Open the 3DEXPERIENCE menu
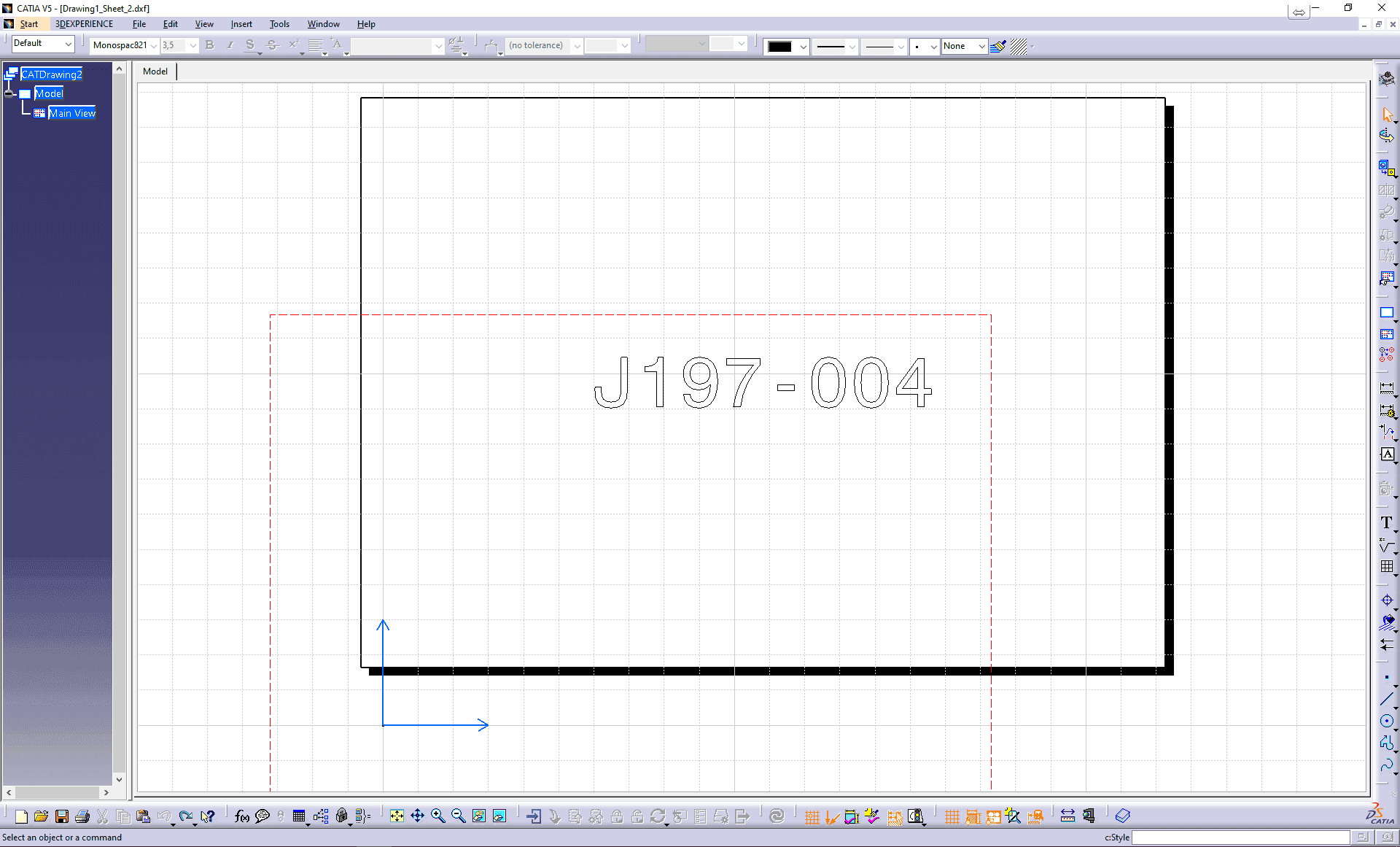1400x847 pixels. coord(85,24)
